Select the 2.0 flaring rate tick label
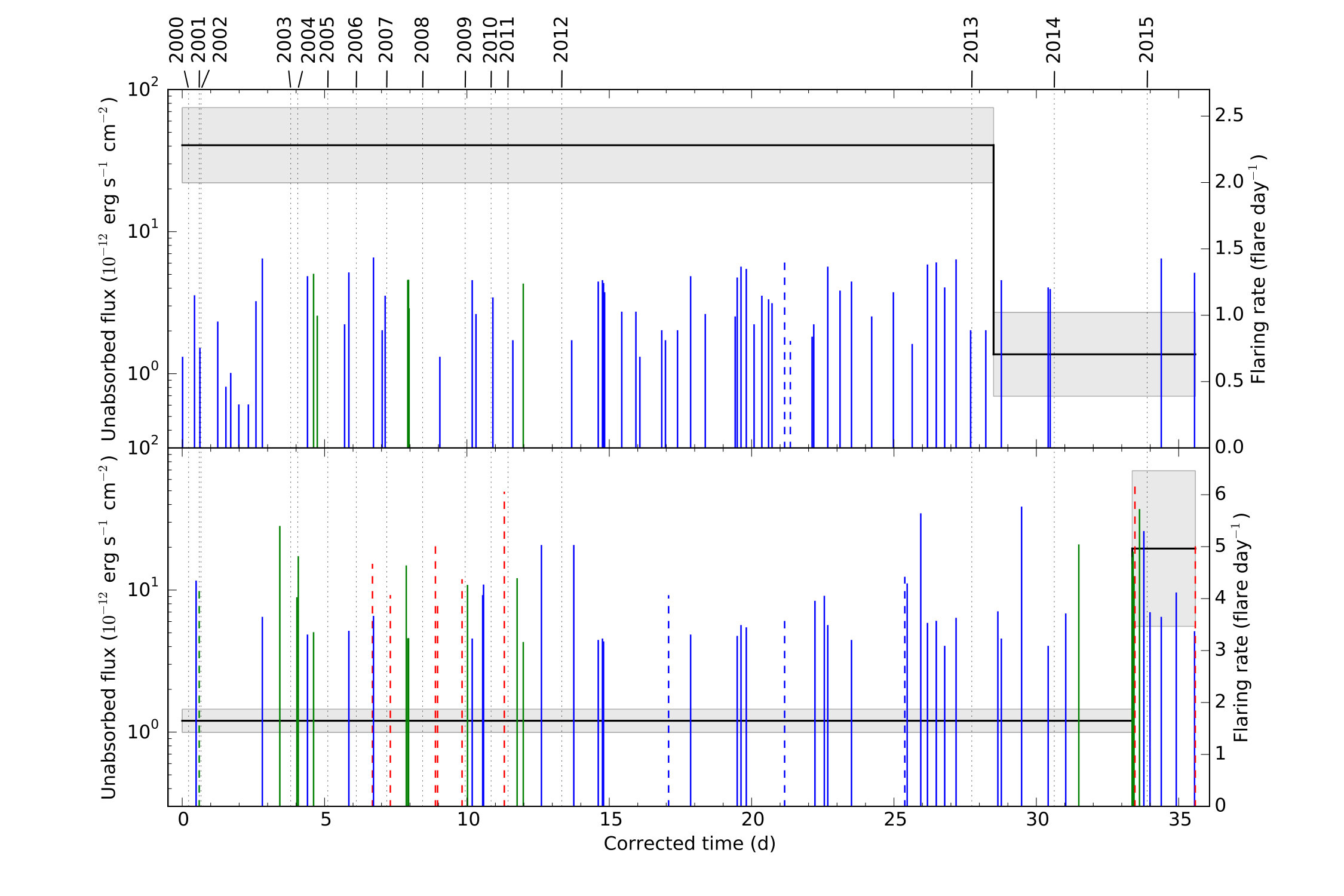Viewport: 1344px width, 896px height. point(1229,182)
